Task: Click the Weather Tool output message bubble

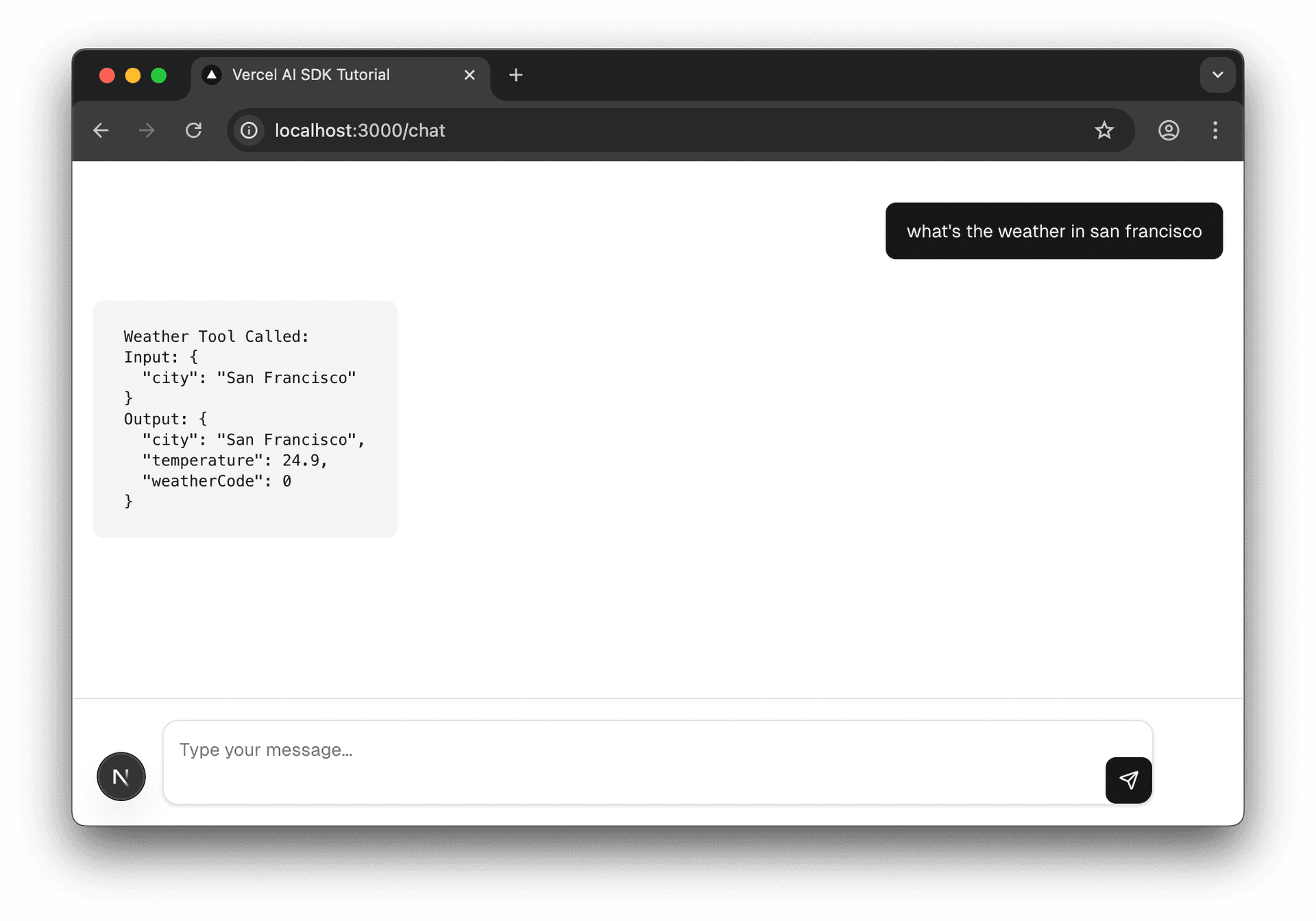Action: pos(245,418)
